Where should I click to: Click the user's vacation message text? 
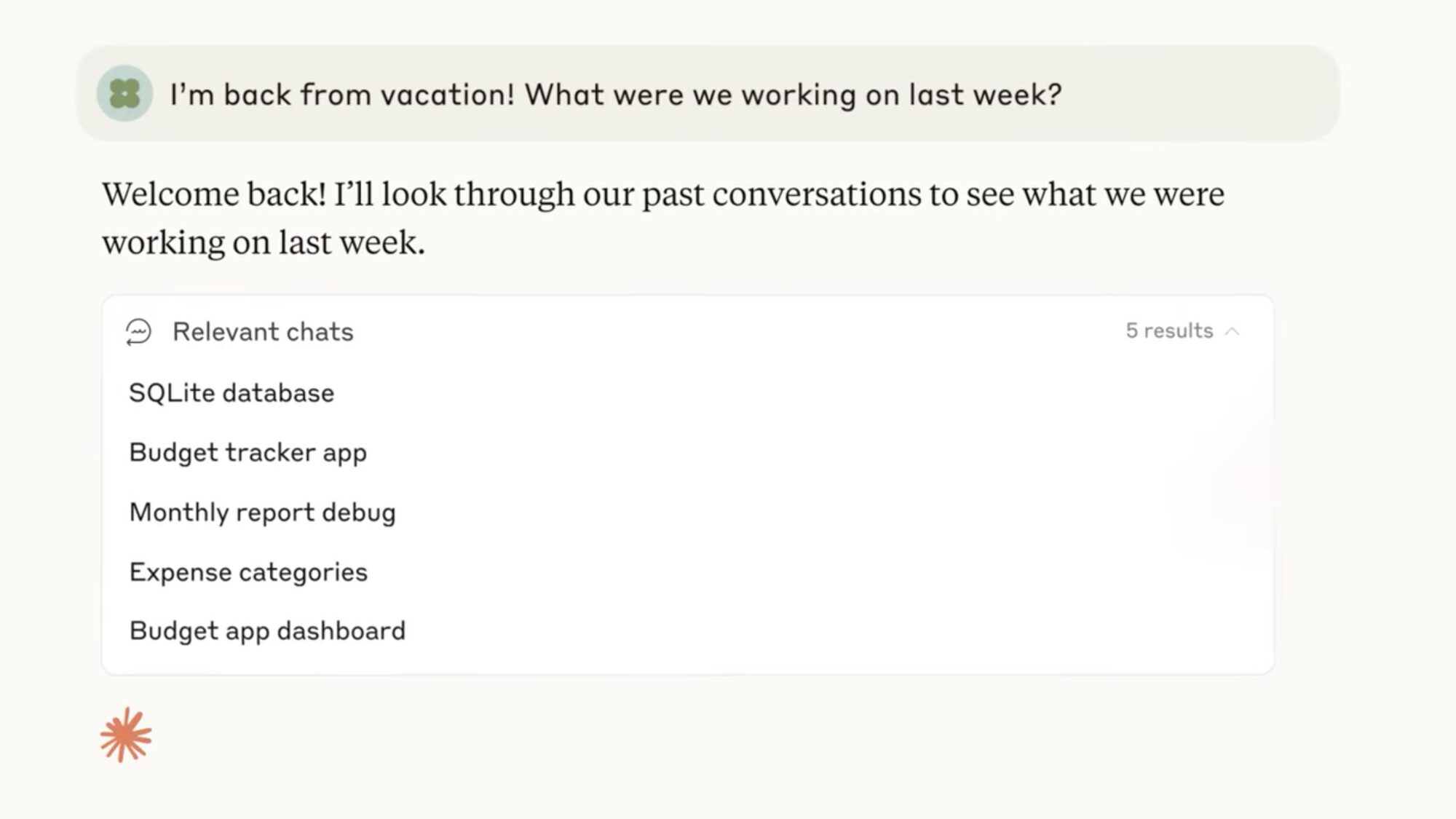616,95
